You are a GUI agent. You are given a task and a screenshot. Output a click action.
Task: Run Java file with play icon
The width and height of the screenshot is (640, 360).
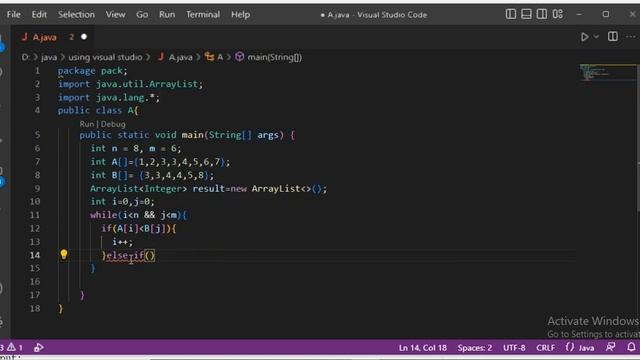[584, 37]
